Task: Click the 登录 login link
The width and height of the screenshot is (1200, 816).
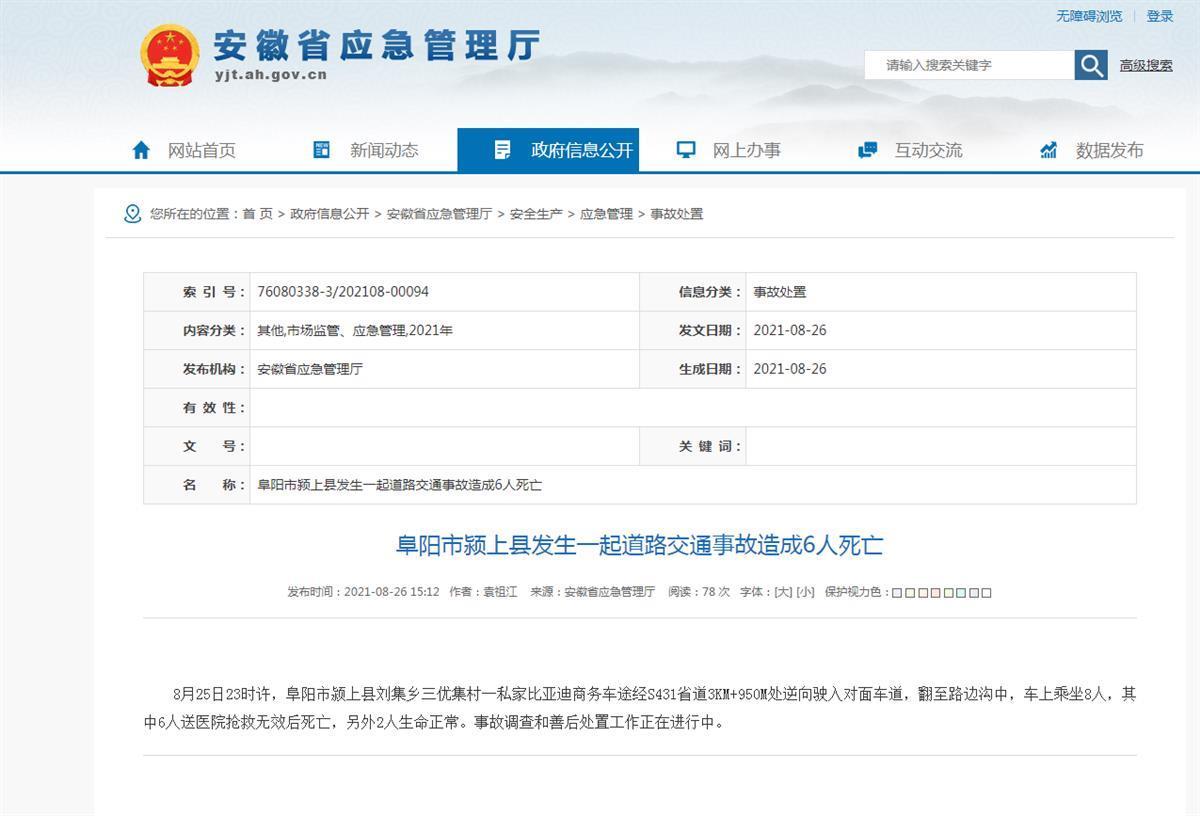Action: [1160, 16]
